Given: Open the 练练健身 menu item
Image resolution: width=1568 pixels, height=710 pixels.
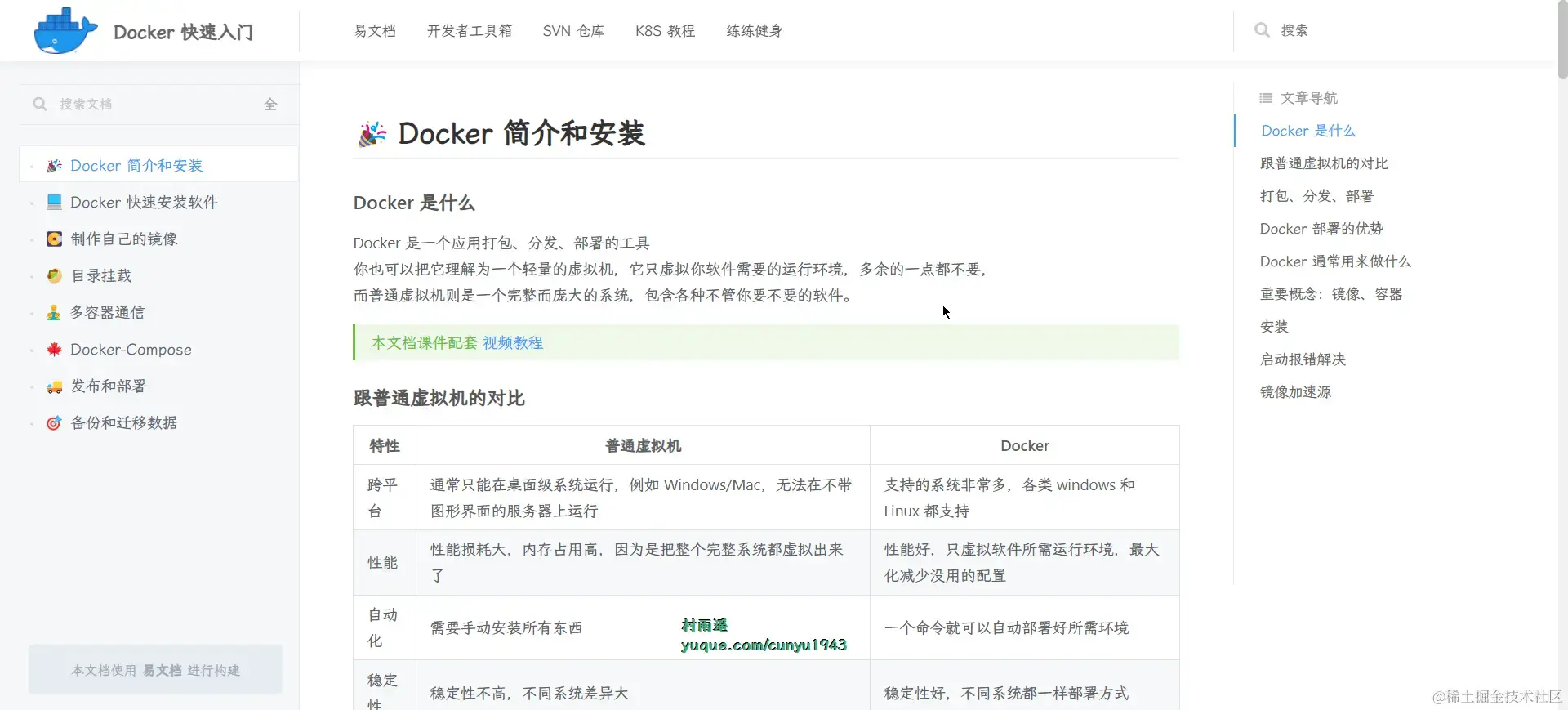Looking at the screenshot, I should pyautogui.click(x=755, y=31).
